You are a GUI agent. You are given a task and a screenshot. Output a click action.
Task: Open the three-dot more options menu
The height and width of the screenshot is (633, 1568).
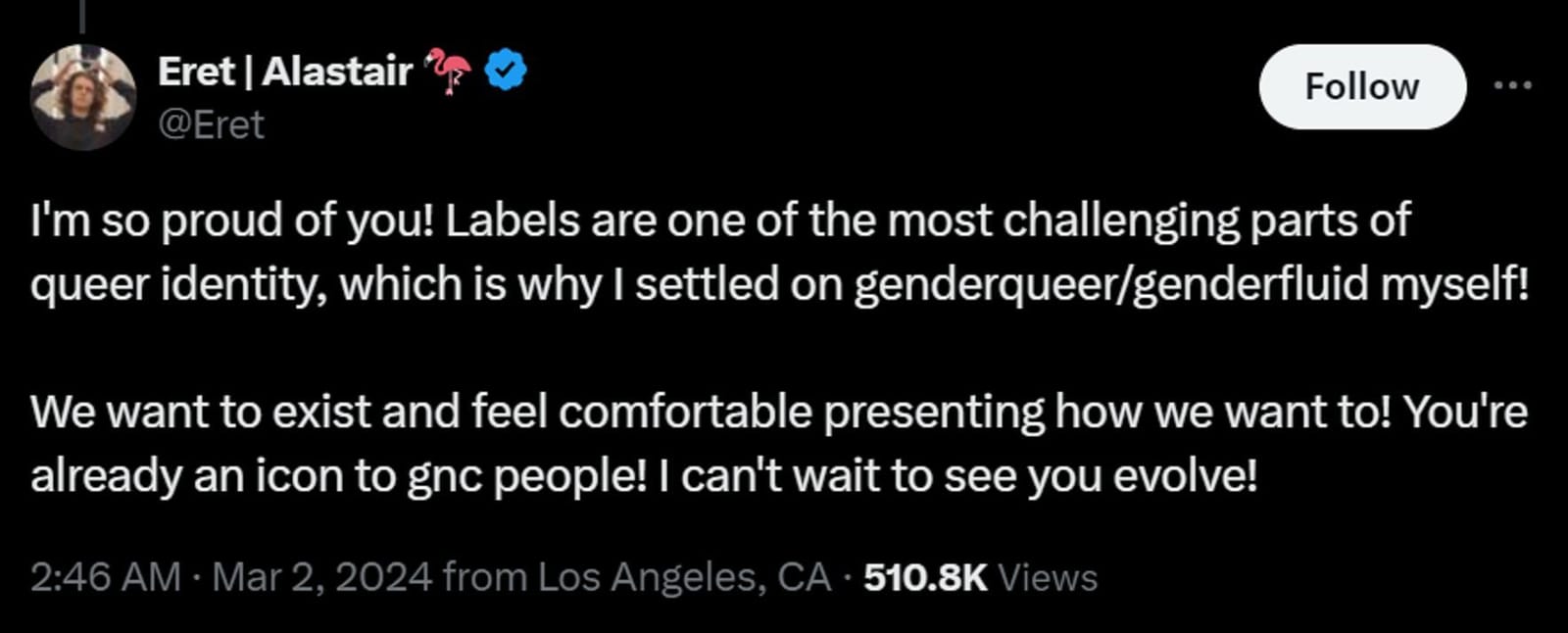coord(1512,86)
